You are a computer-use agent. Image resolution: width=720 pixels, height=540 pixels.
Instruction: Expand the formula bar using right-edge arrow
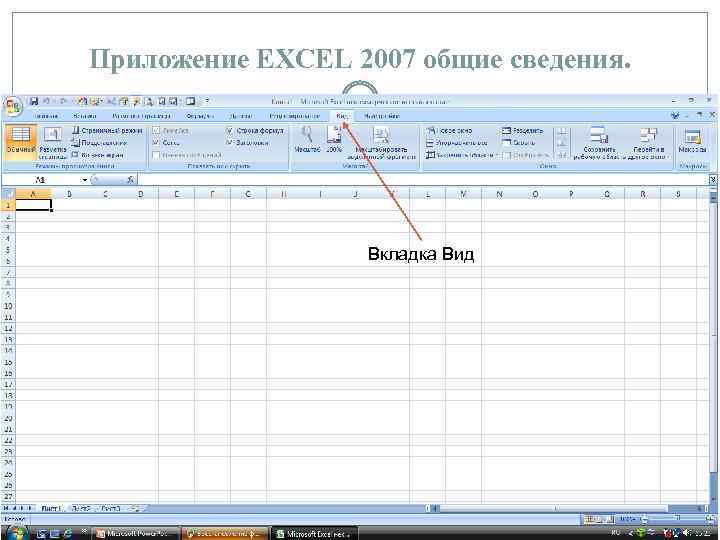pos(713,180)
